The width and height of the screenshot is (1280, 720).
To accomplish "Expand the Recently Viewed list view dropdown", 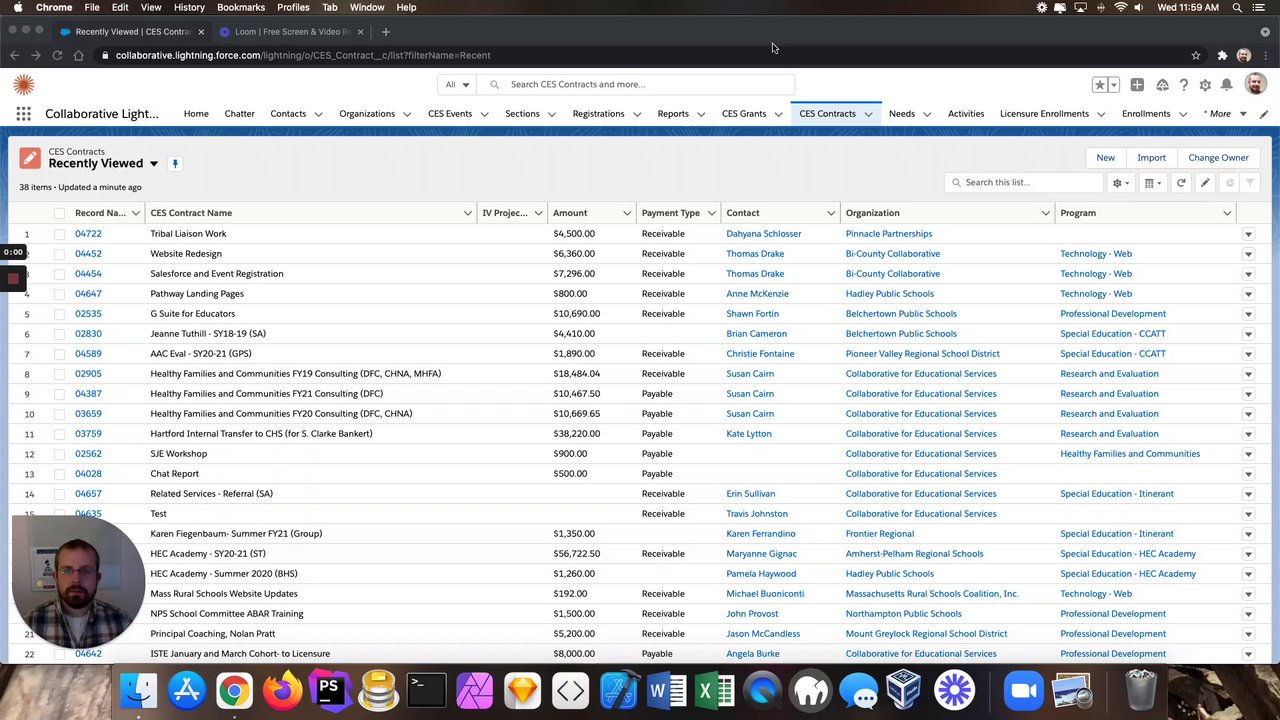I will click(153, 164).
